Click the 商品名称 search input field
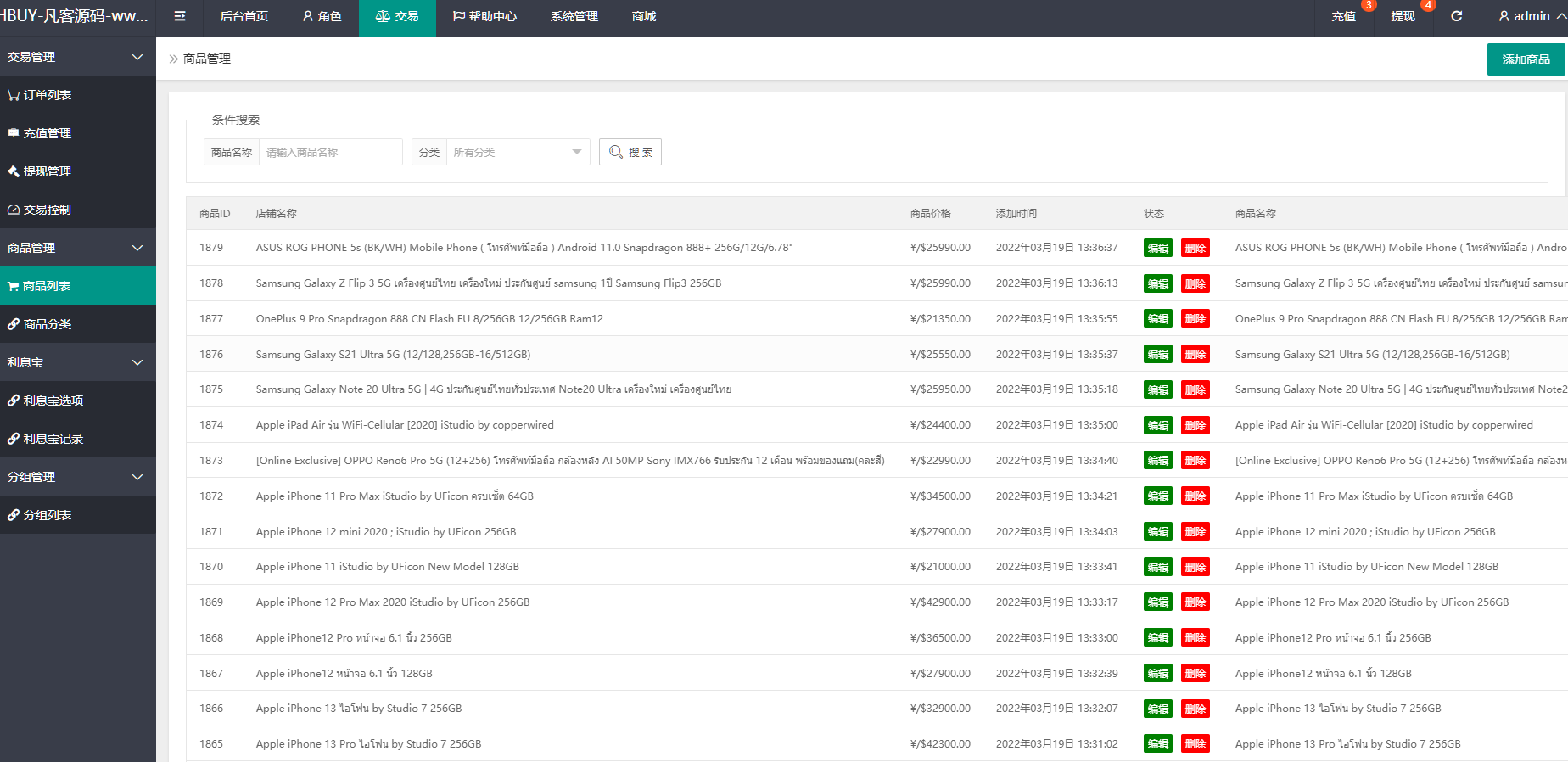The image size is (1568, 762). pyautogui.click(x=330, y=153)
